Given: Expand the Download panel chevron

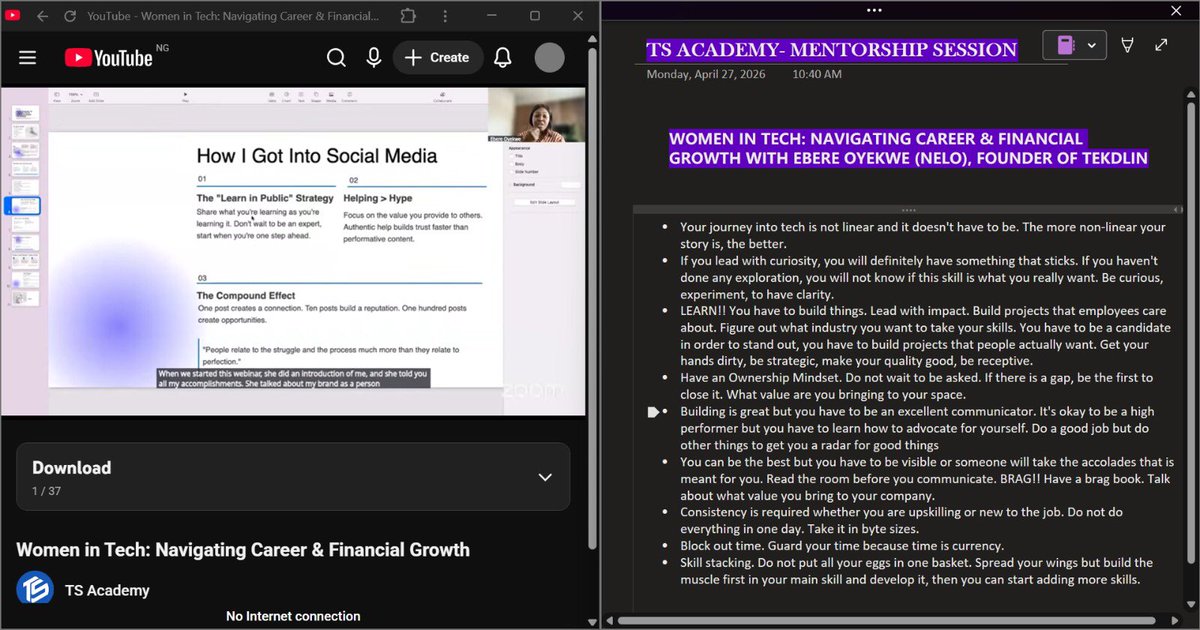Looking at the screenshot, I should 545,477.
